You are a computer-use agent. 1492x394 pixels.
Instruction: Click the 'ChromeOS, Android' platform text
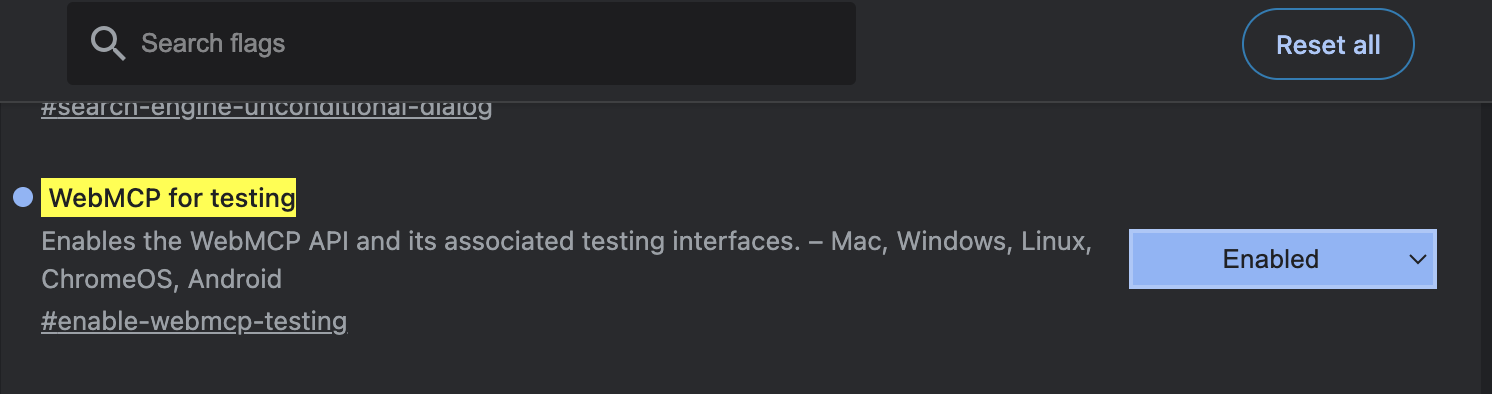161,279
